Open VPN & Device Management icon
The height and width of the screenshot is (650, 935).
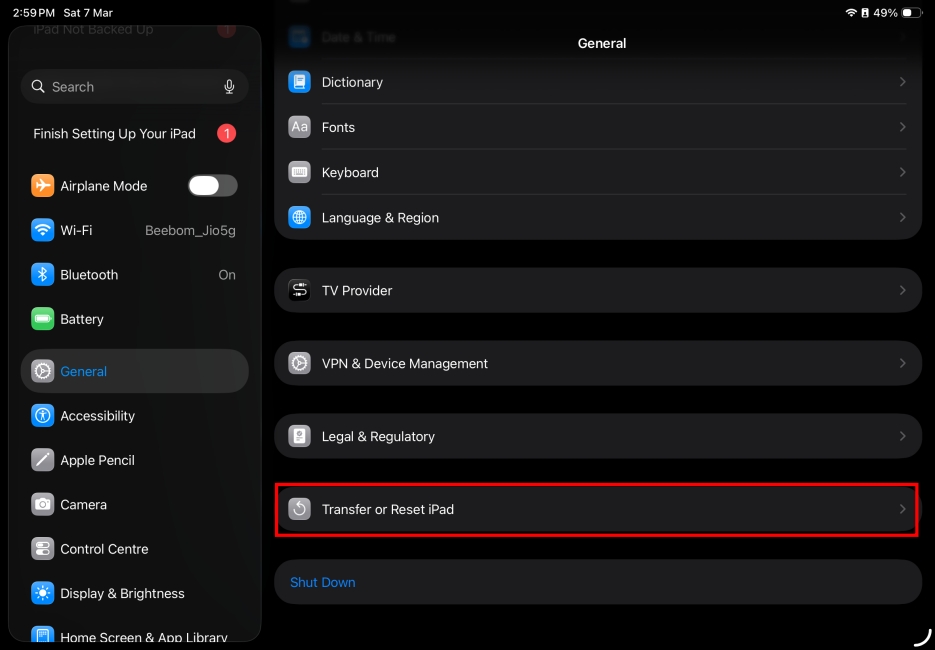pyautogui.click(x=299, y=363)
